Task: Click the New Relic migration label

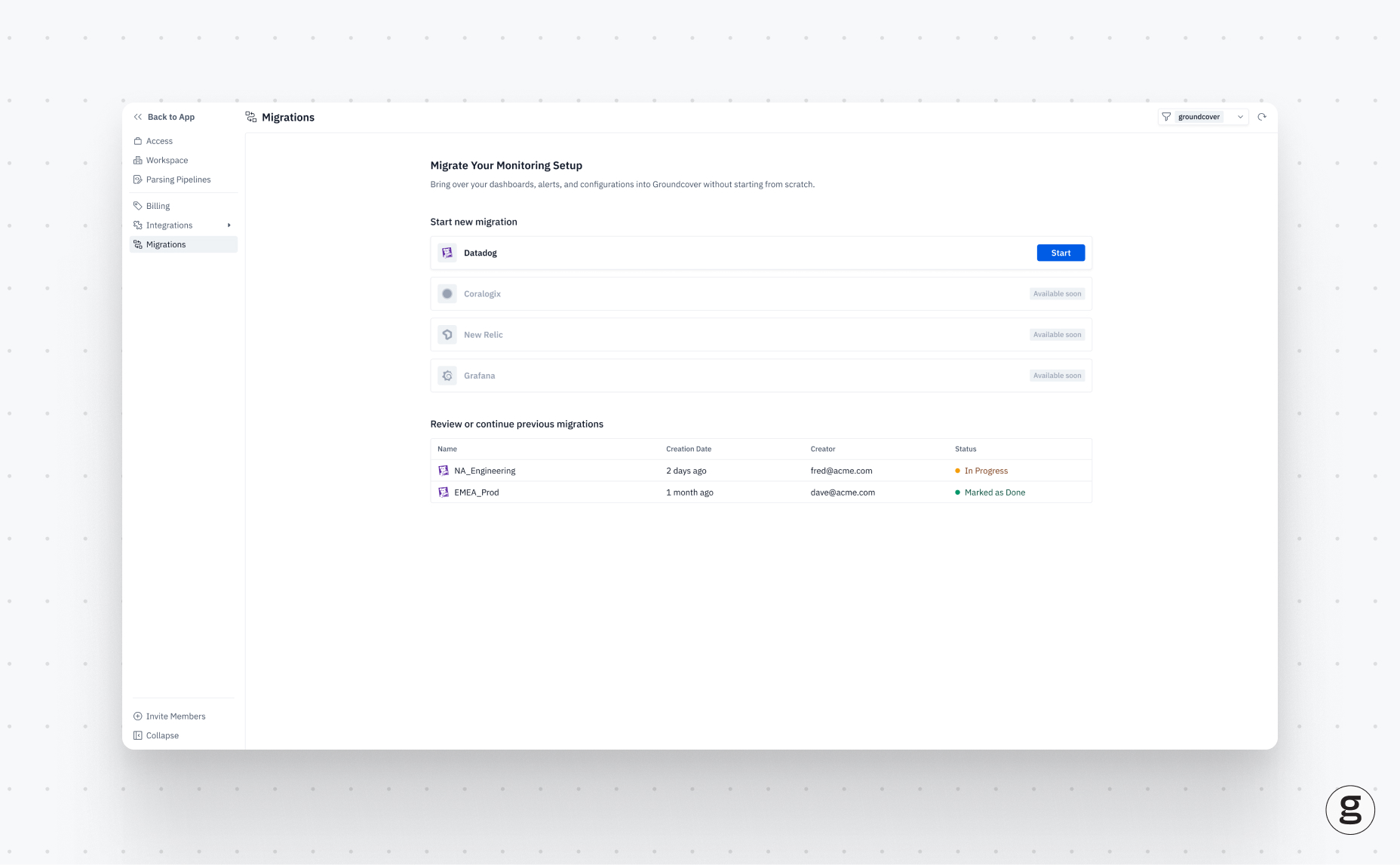Action: click(484, 335)
